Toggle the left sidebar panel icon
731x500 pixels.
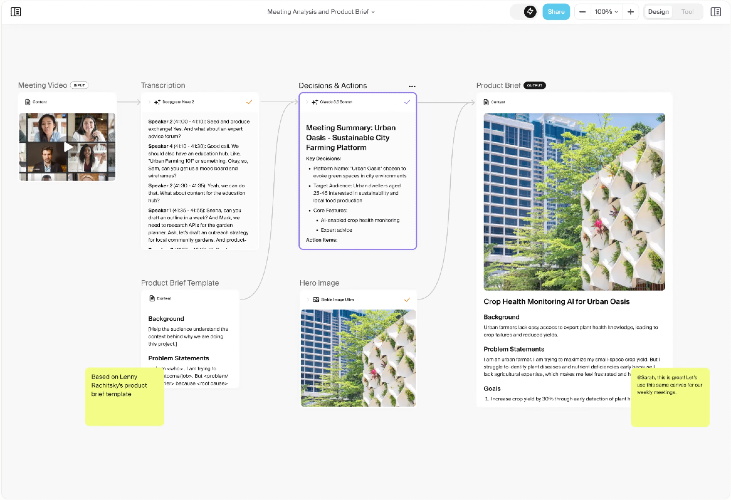pos(16,12)
